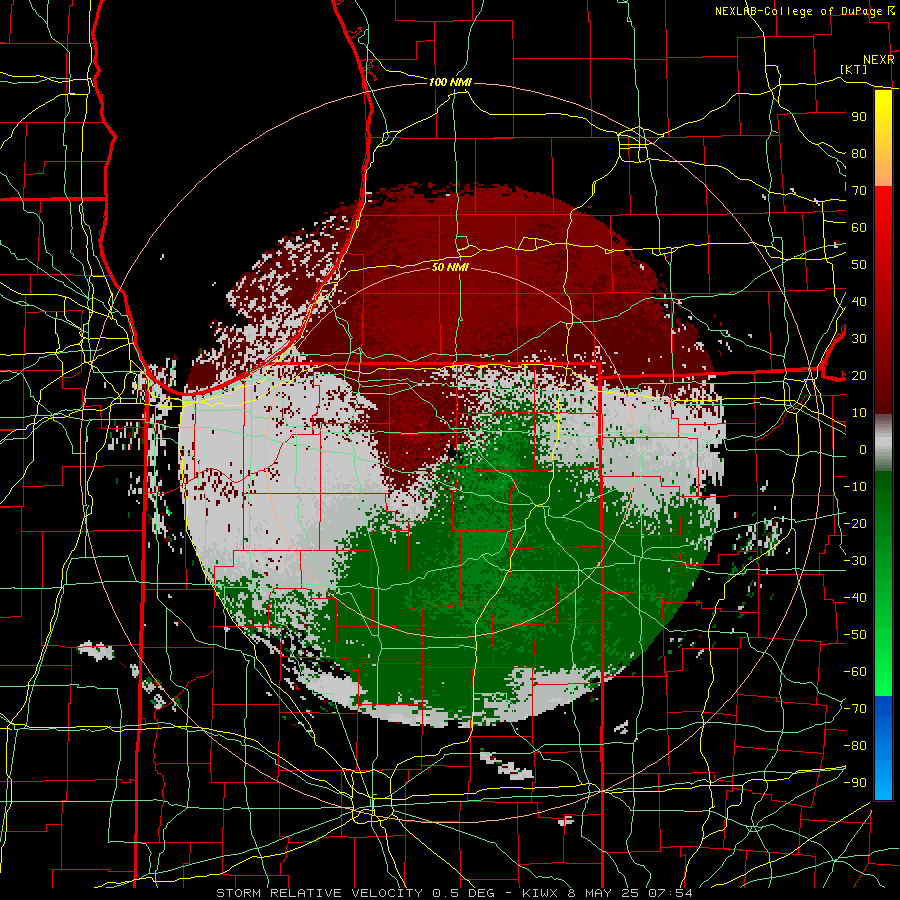
Task: Click the 100 NMI range ring label
Action: pyautogui.click(x=450, y=82)
